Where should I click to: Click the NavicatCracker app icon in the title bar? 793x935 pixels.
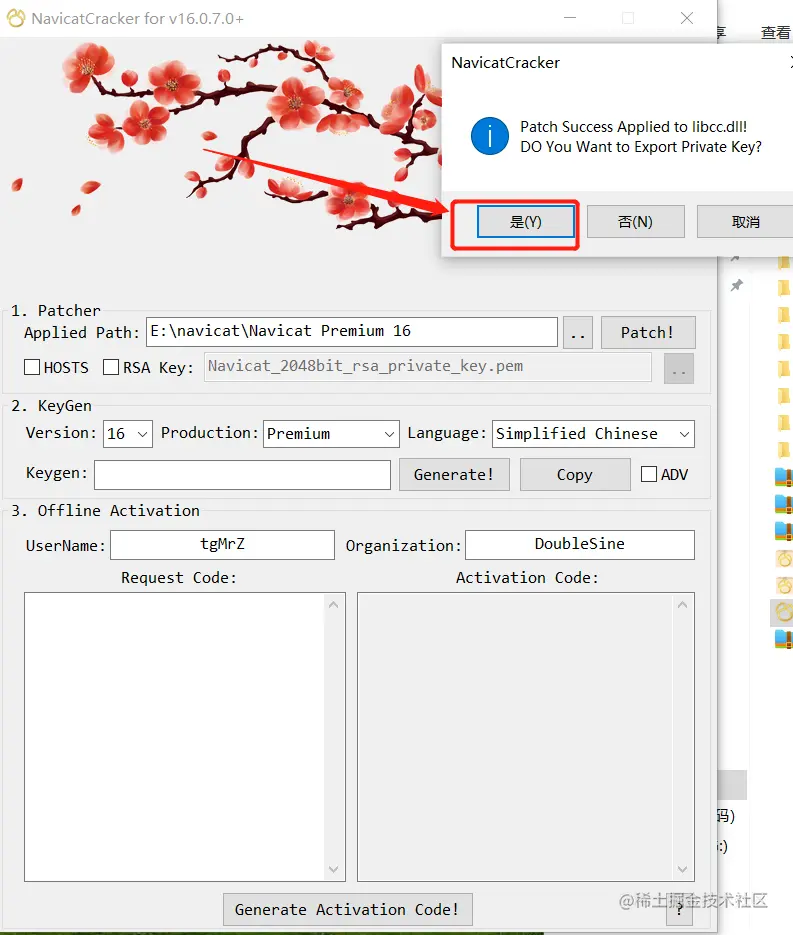coord(16,18)
